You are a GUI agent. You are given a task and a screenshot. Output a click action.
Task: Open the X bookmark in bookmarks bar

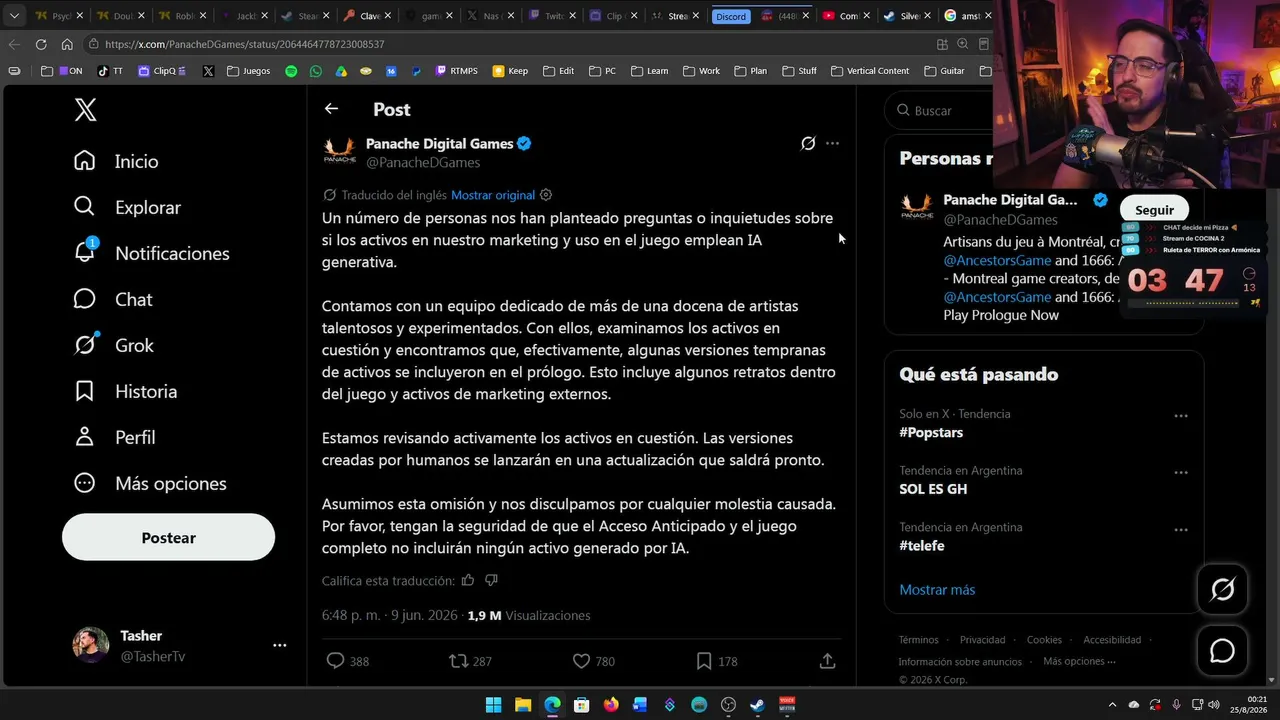tap(208, 71)
